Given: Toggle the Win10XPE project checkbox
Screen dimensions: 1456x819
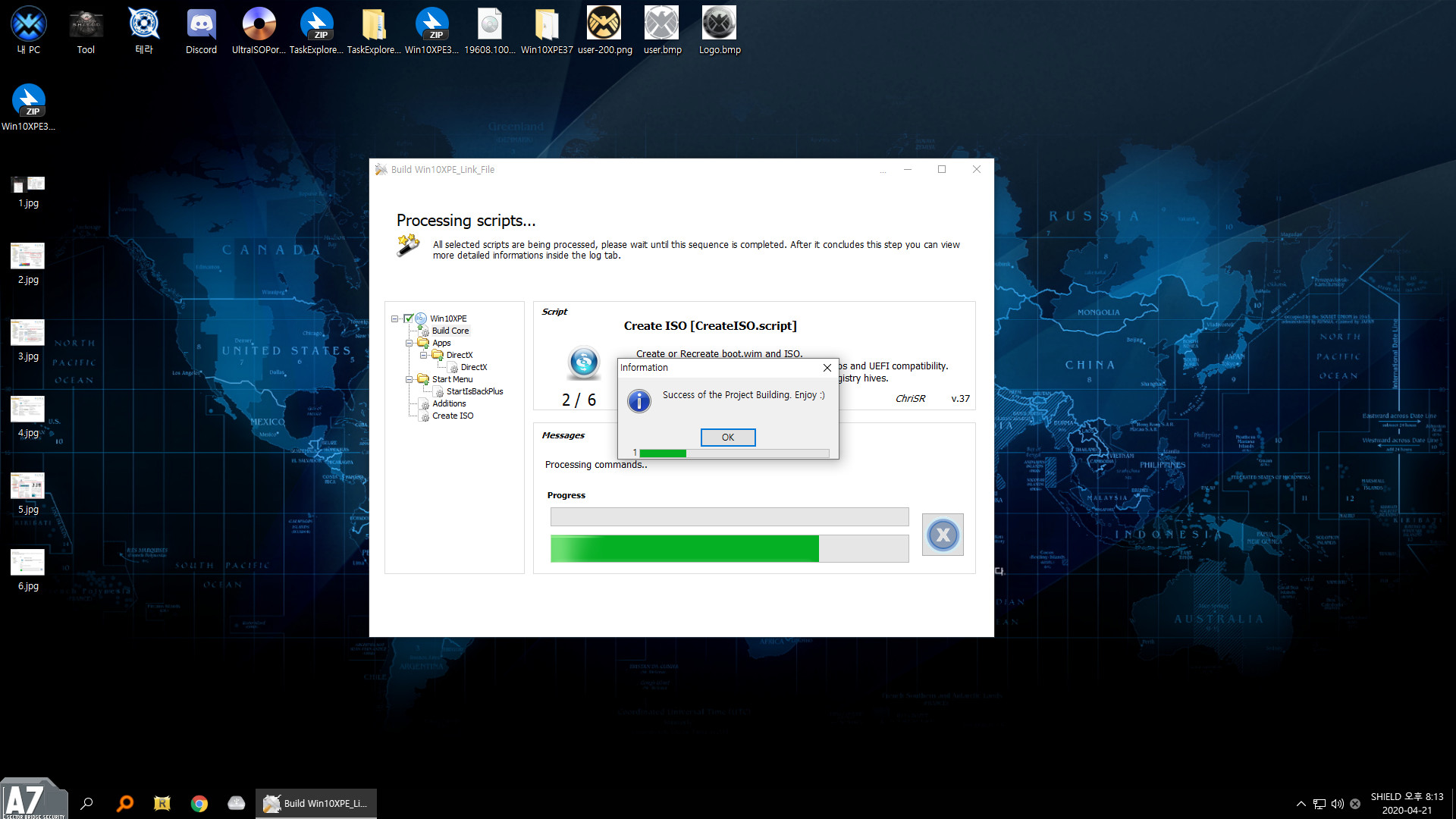Looking at the screenshot, I should [x=409, y=318].
